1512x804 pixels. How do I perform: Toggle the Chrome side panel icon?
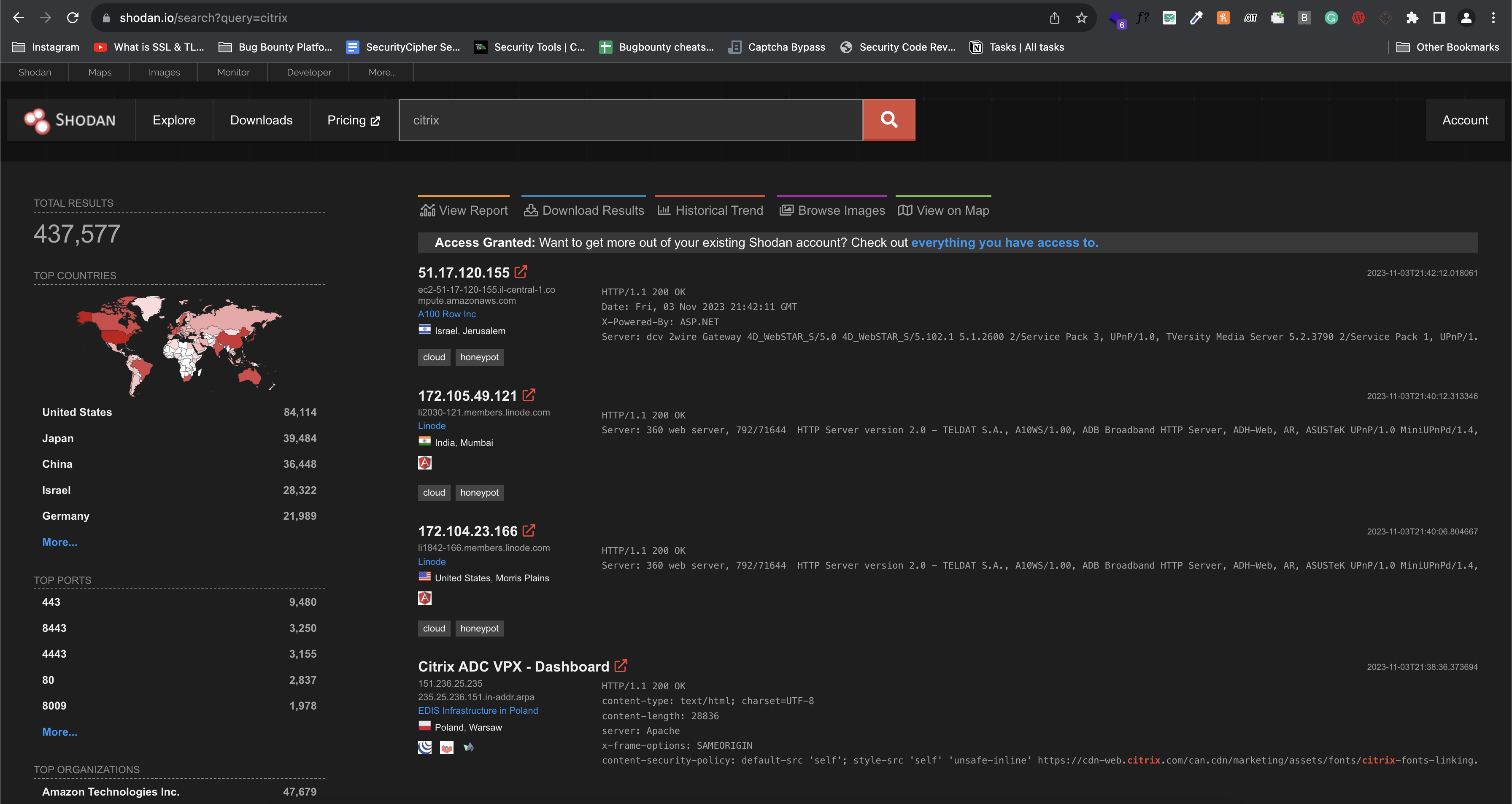click(x=1439, y=18)
